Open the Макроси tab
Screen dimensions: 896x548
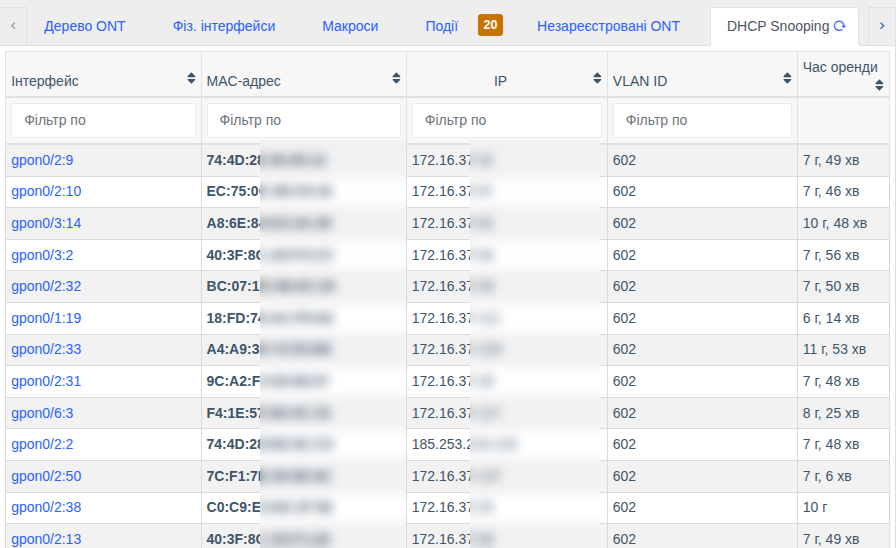tap(350, 26)
